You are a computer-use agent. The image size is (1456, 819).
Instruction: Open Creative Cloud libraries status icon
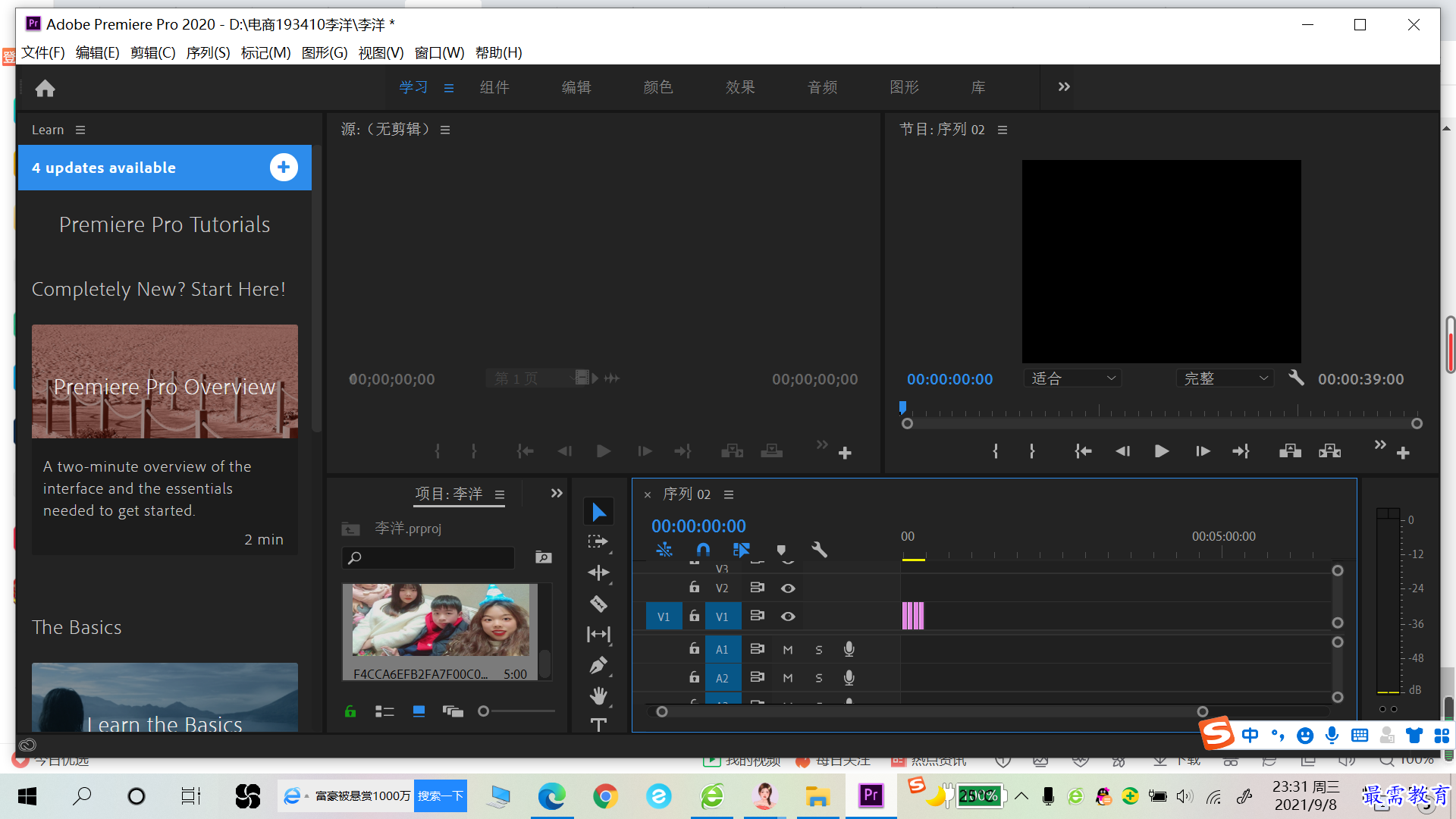tap(27, 745)
